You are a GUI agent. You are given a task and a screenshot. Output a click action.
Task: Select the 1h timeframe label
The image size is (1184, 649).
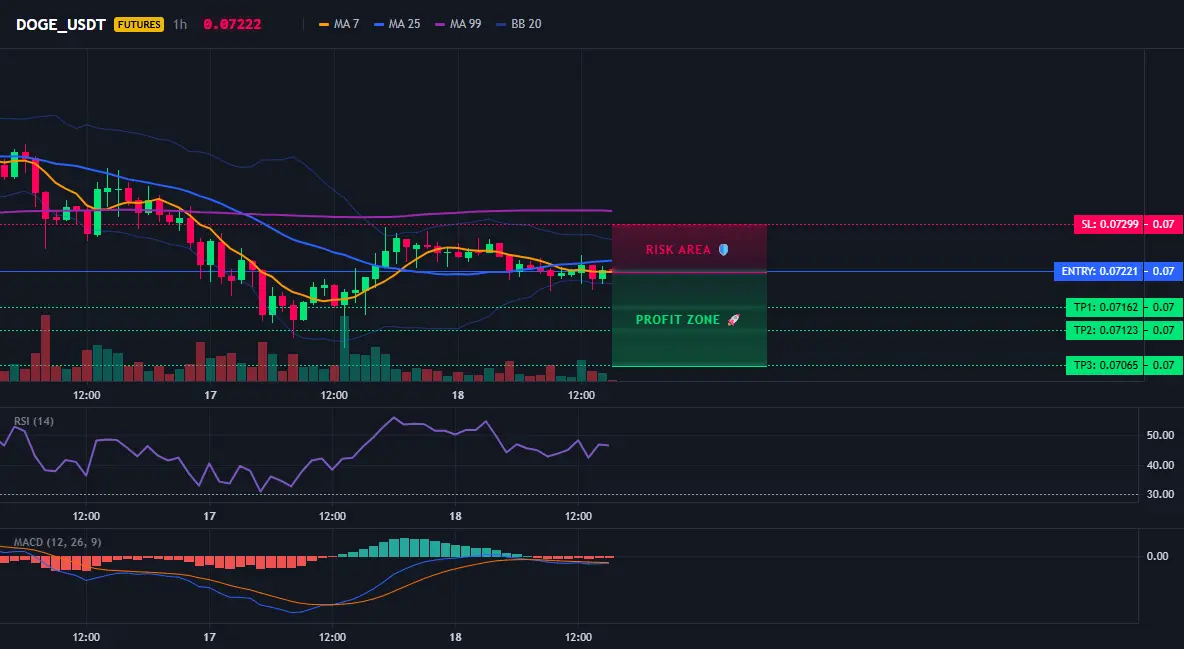[x=180, y=24]
